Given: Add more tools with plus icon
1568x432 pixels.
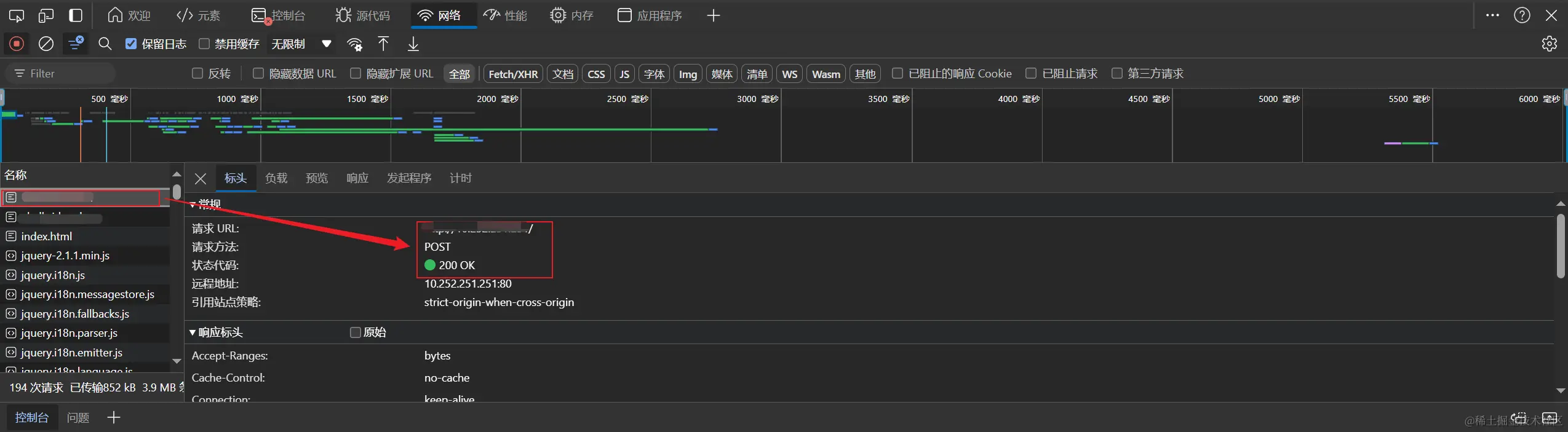Looking at the screenshot, I should 714,15.
